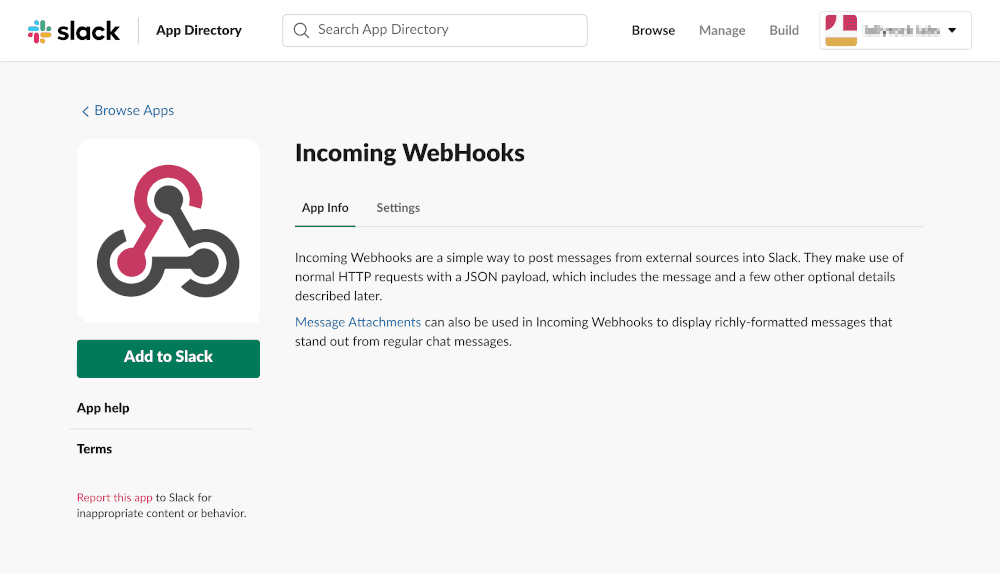The image size is (1000, 573).
Task: Open App help
Action: tap(103, 408)
